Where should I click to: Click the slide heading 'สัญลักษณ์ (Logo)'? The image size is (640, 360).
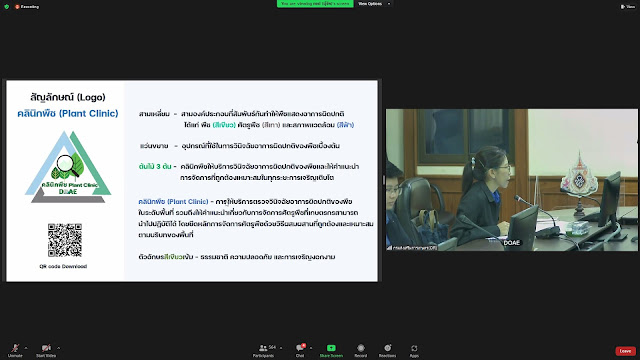click(x=68, y=97)
